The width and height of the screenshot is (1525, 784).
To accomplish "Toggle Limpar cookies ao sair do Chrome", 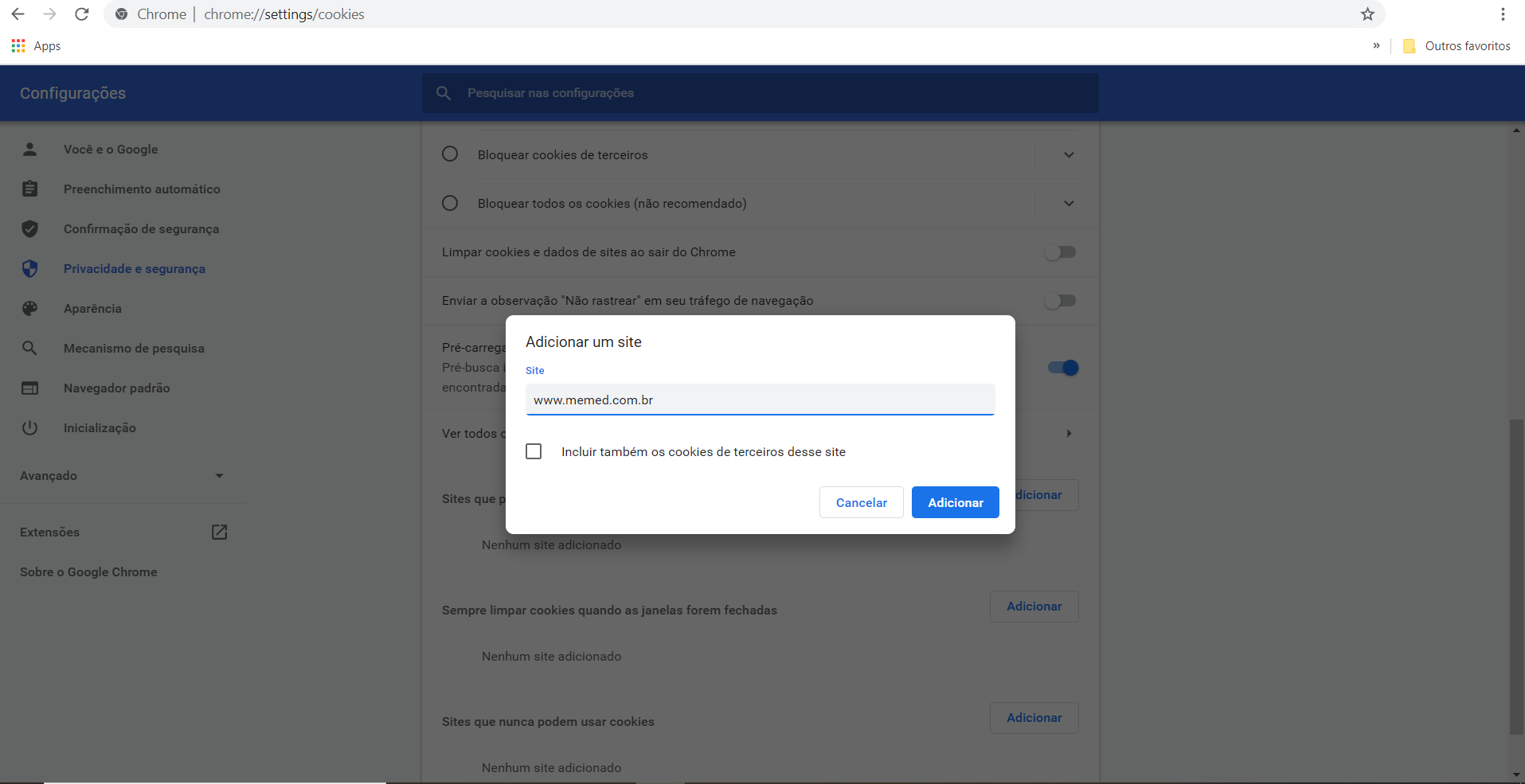I will [x=1060, y=252].
